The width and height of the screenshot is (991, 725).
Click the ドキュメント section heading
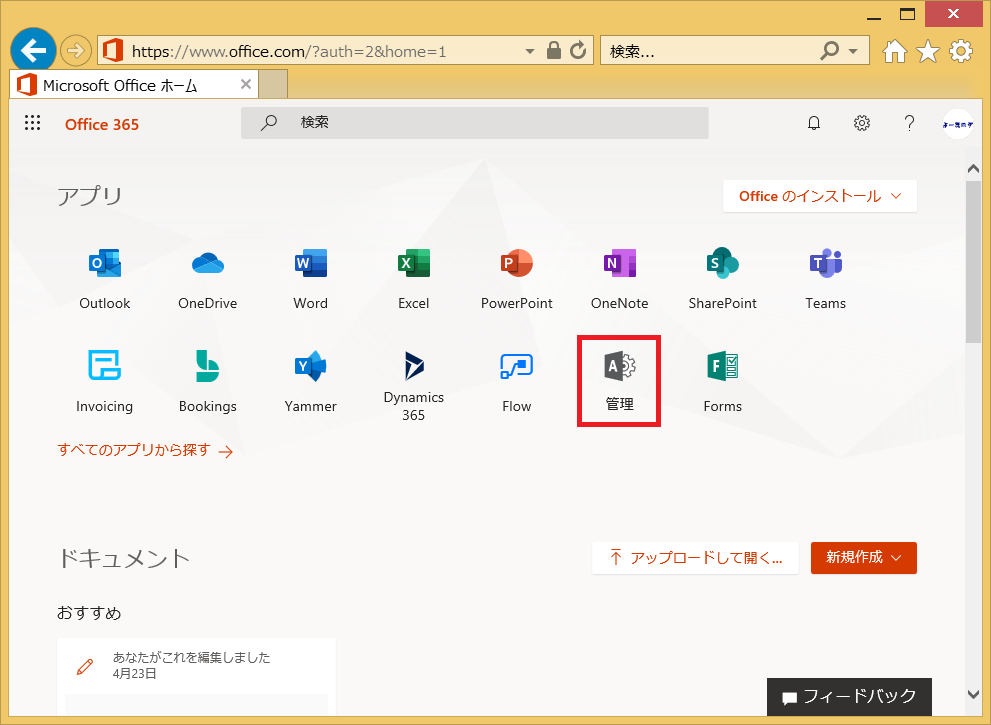click(124, 558)
